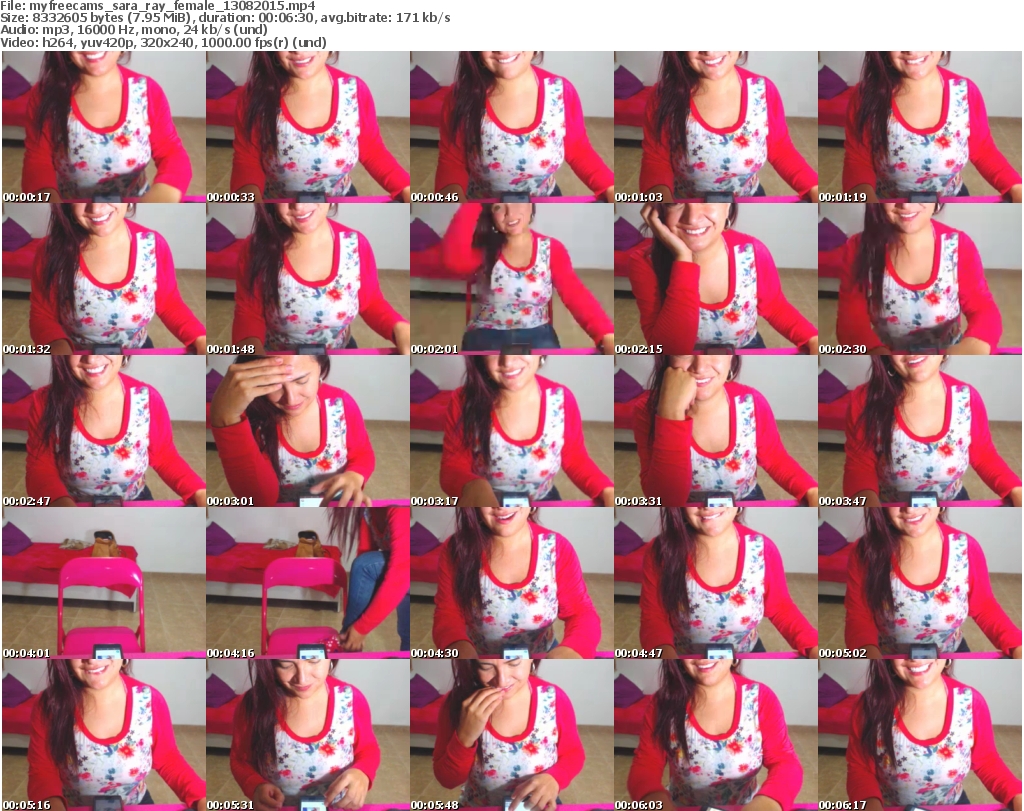Screen dimensions: 1024x811
Task: Open the frame at 00:02:30
Action: (920, 279)
